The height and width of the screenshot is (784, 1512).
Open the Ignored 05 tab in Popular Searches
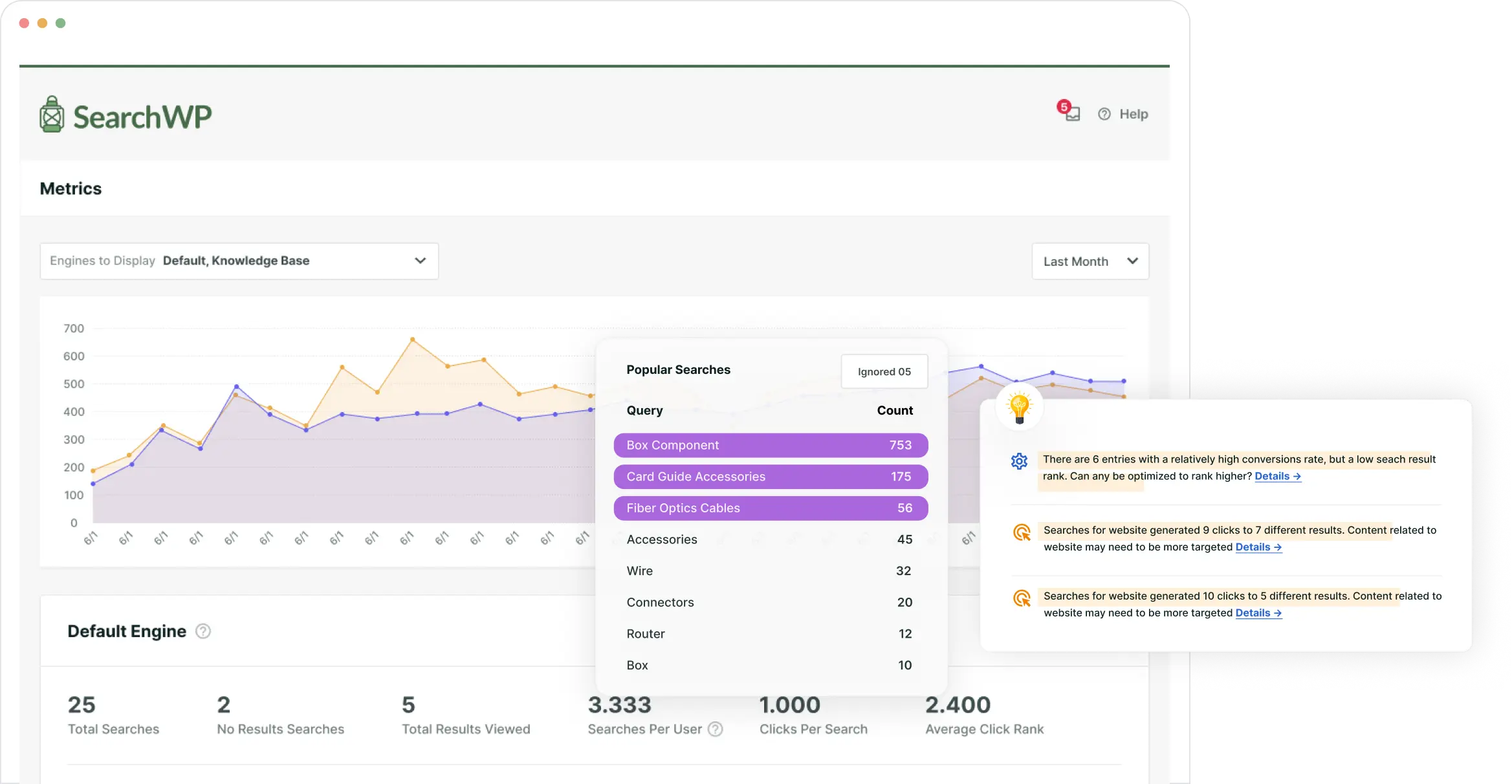884,371
